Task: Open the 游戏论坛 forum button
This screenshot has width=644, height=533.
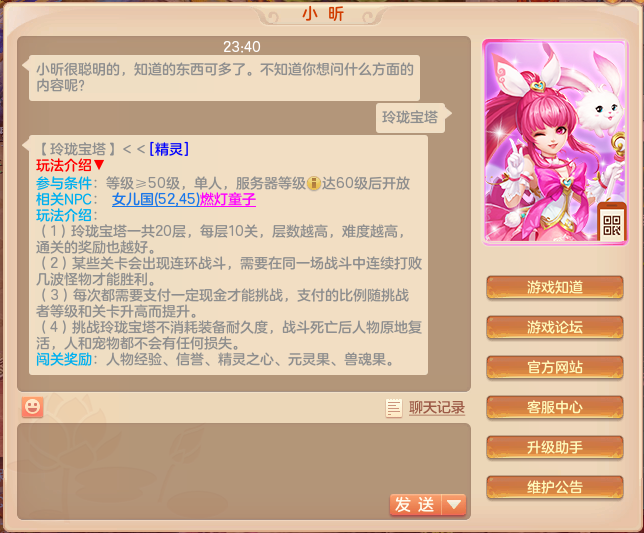Action: click(x=555, y=327)
